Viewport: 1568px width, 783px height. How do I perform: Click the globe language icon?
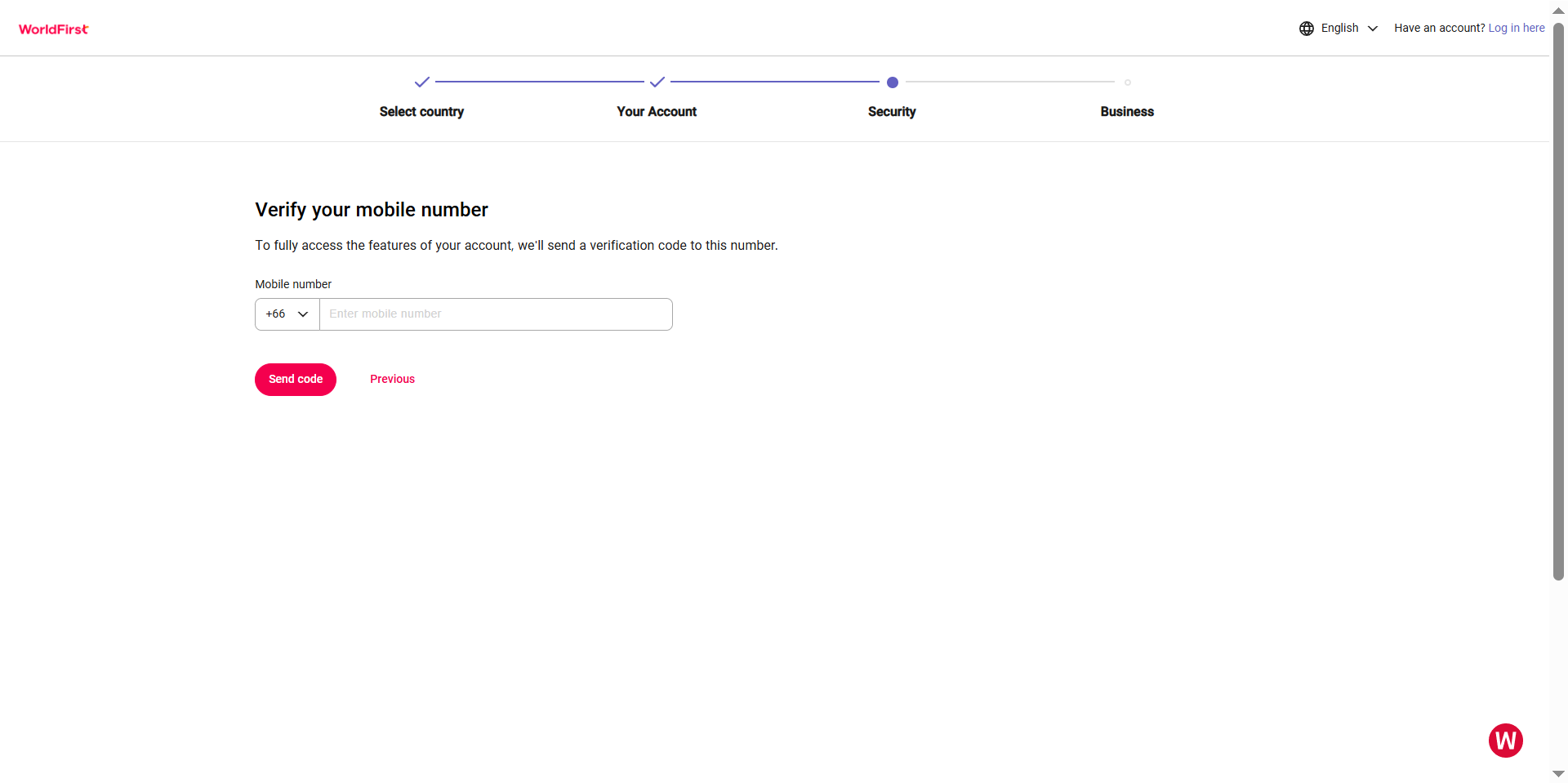[1307, 29]
